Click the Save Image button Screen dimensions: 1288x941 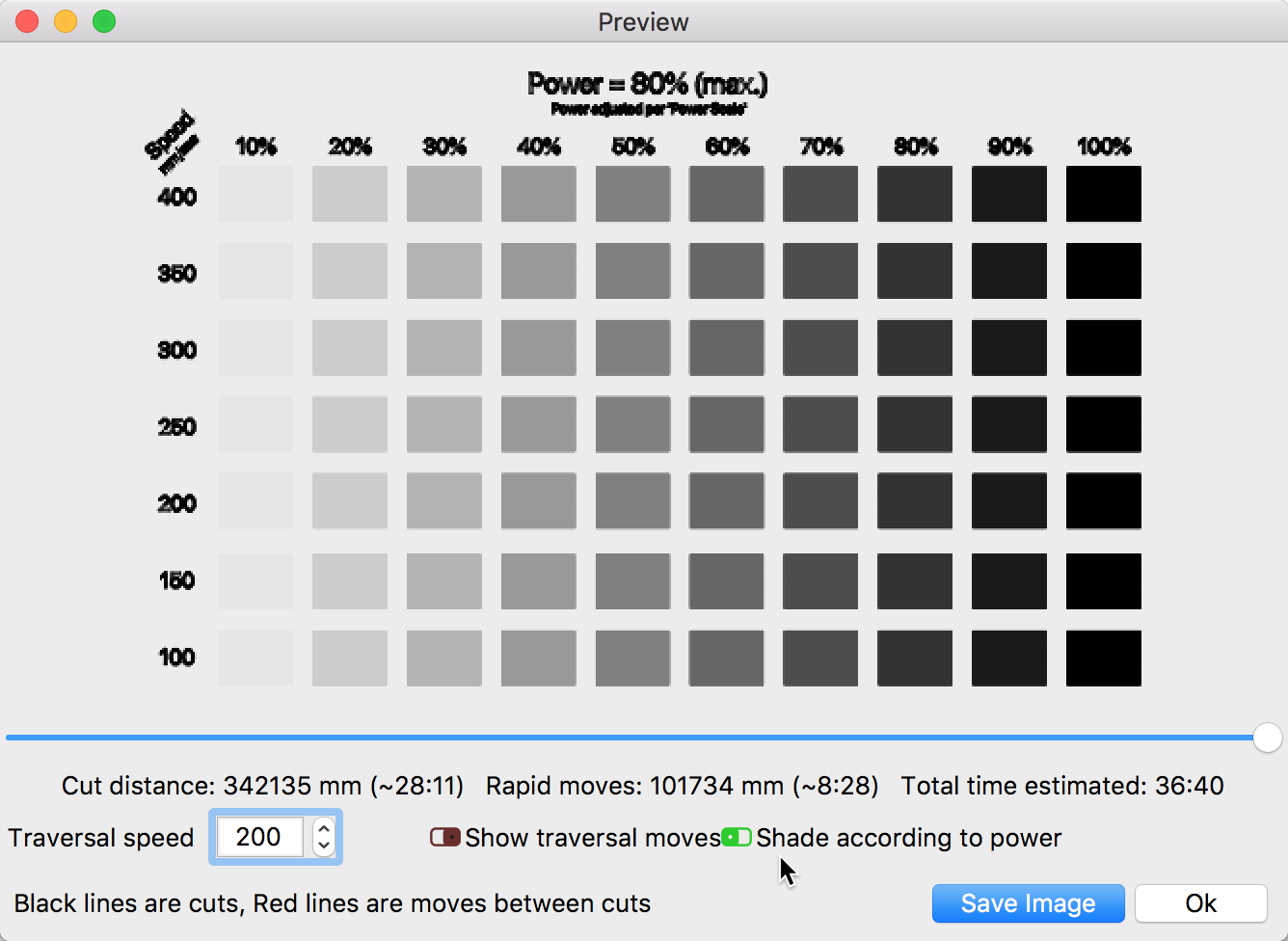(x=1028, y=903)
